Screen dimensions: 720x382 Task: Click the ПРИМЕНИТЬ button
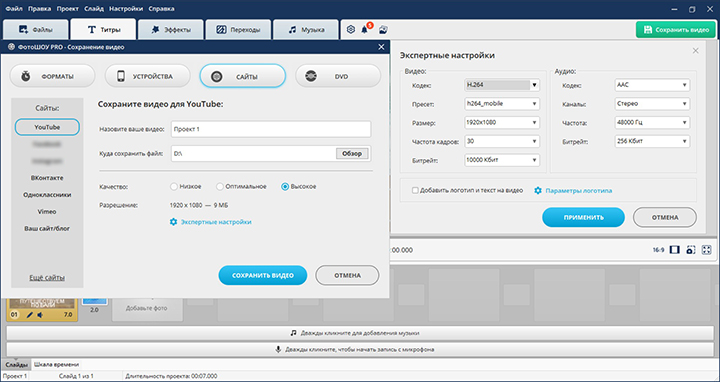[584, 217]
